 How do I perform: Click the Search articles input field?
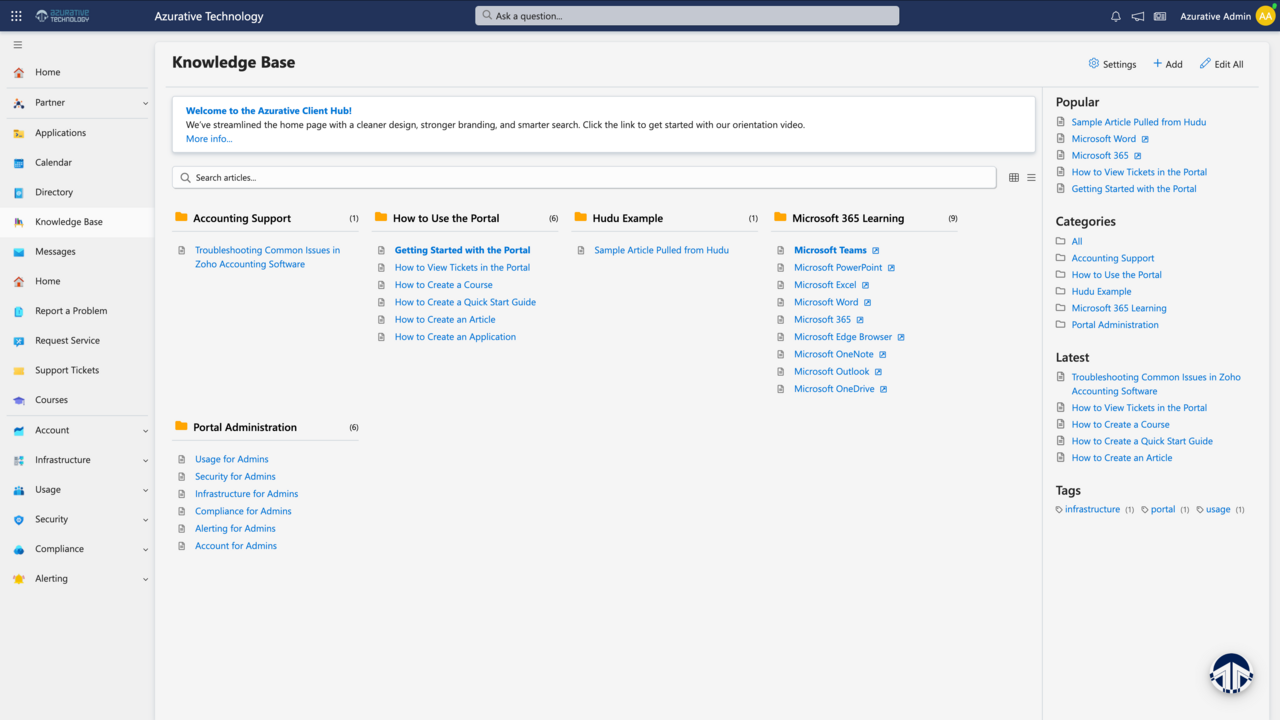(x=584, y=178)
